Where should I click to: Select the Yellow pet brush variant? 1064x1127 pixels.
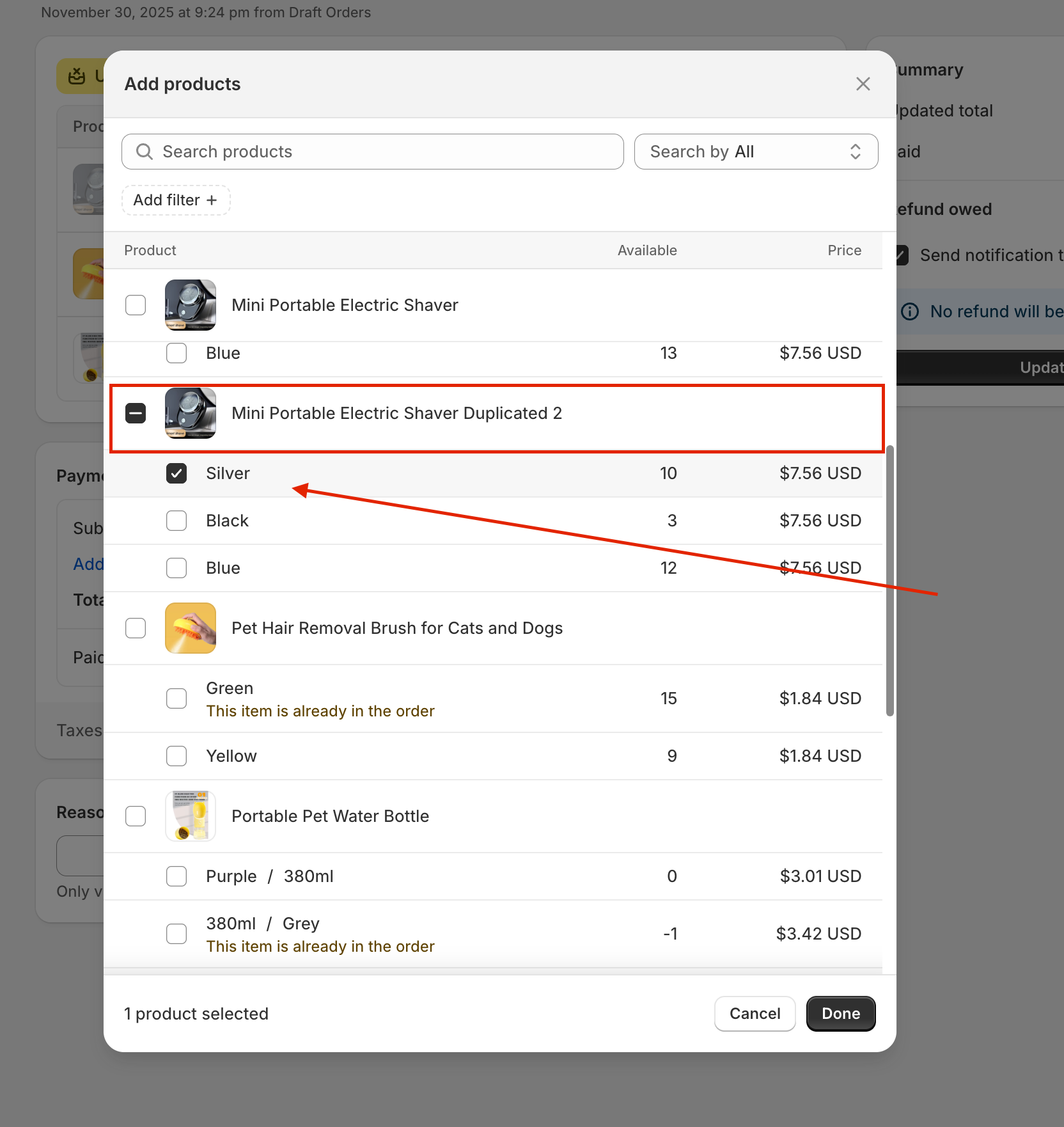click(176, 756)
